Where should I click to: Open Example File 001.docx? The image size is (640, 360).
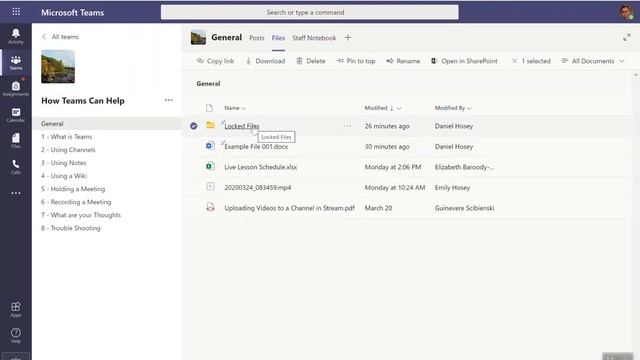click(x=256, y=147)
